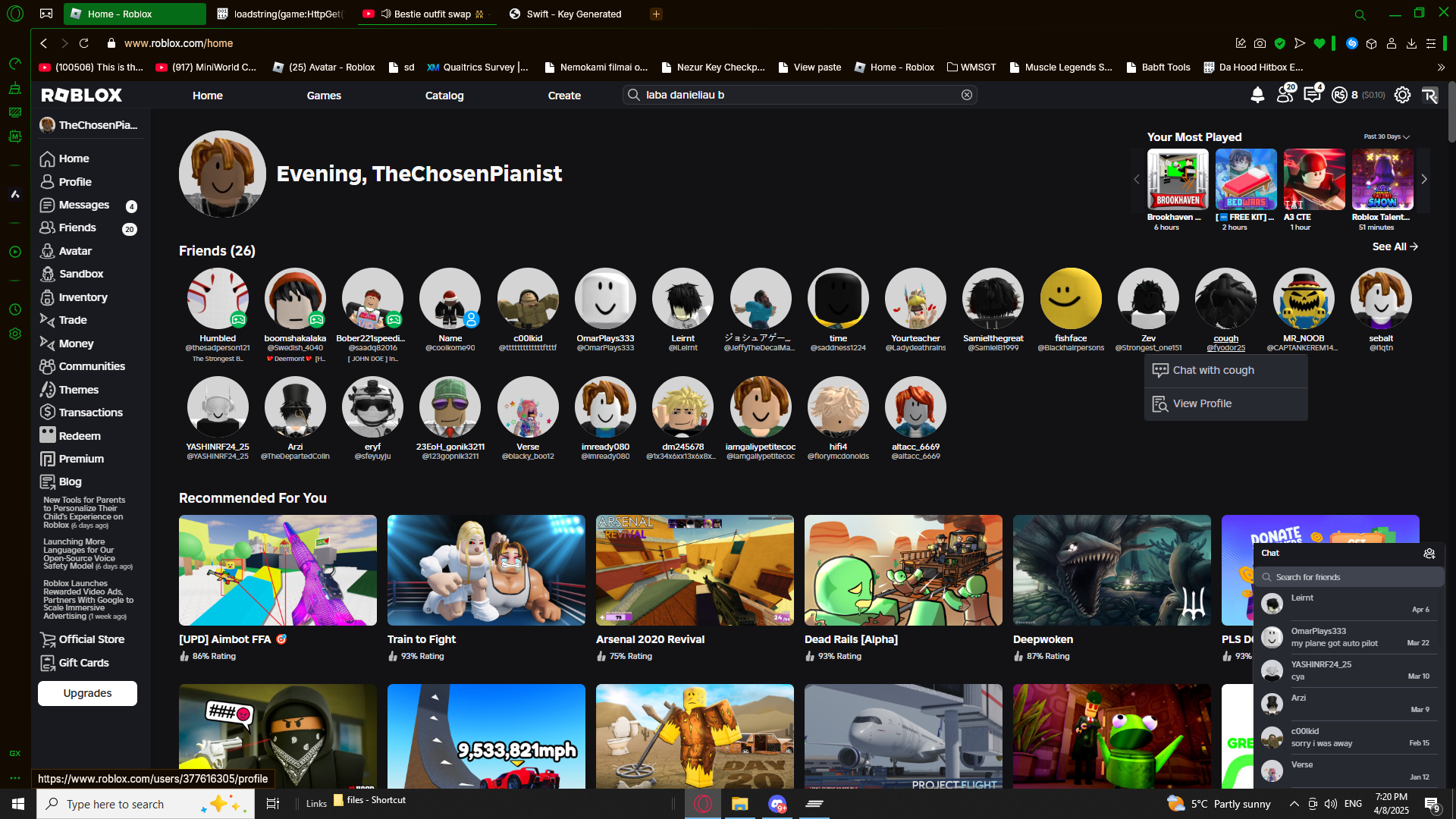The height and width of the screenshot is (819, 1456).
Task: Expand the bookmarks bar overflow chevron
Action: click(x=1441, y=67)
